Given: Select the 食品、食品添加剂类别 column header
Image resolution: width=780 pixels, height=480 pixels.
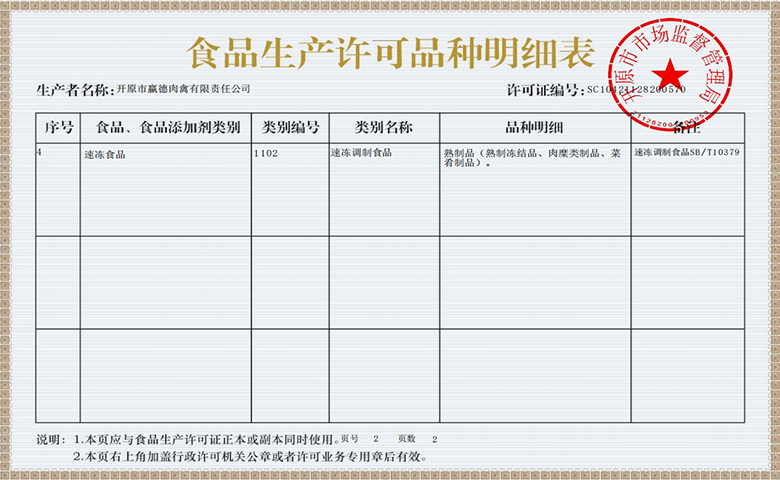Looking at the screenshot, I should point(166,128).
